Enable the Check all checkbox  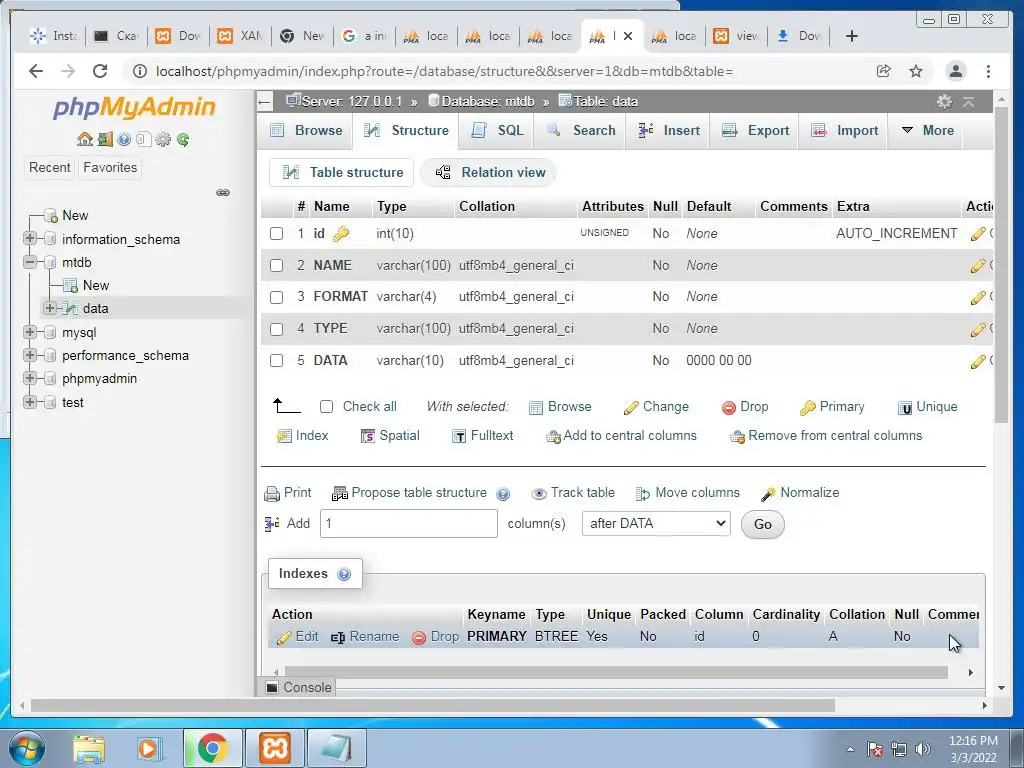tap(327, 407)
